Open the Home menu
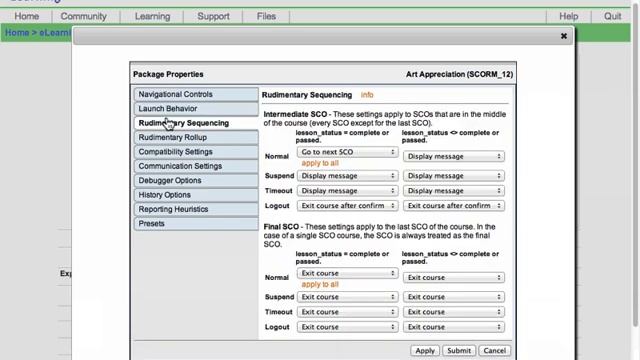The height and width of the screenshot is (360, 640). tap(27, 16)
